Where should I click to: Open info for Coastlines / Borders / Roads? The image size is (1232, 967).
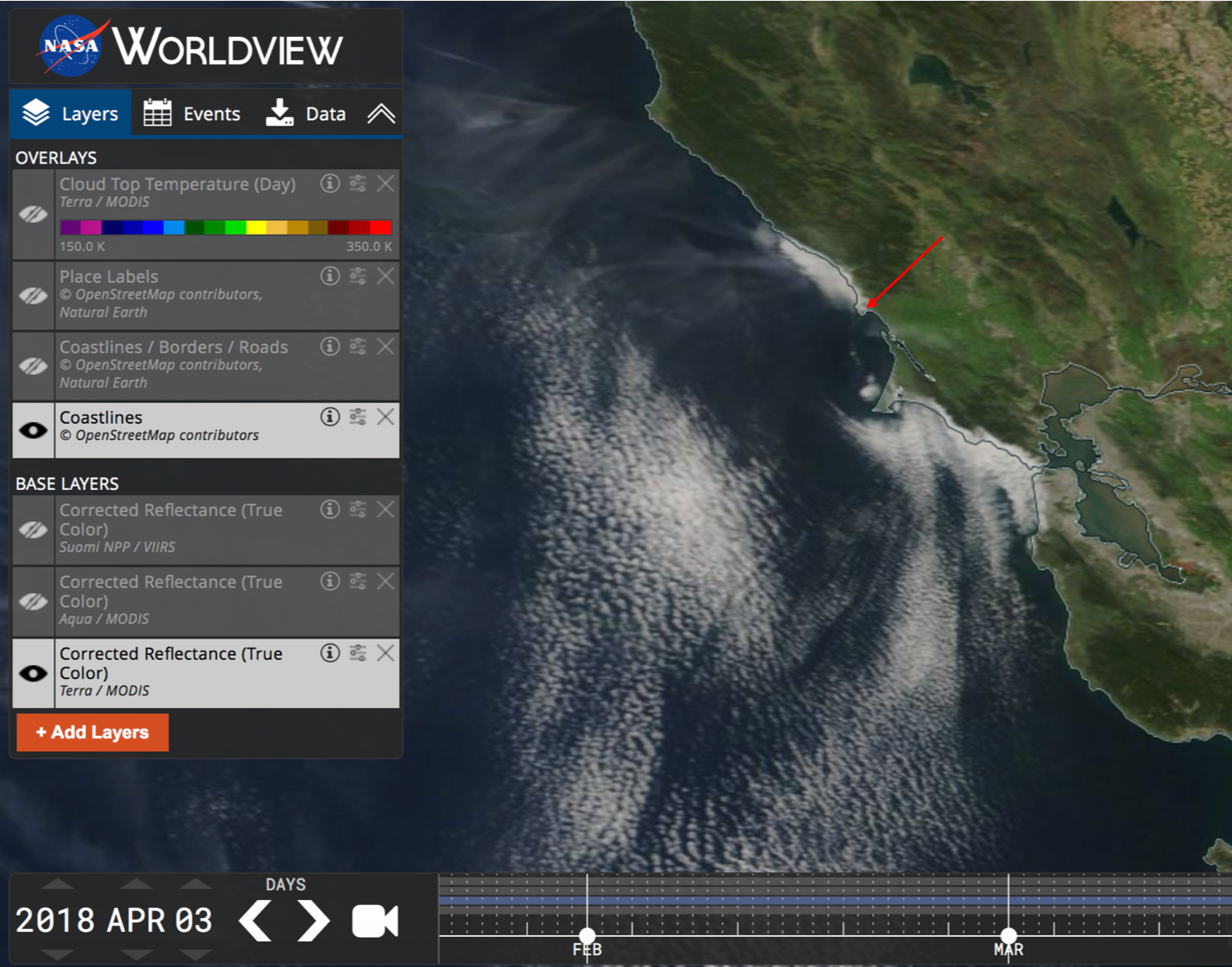pos(330,346)
